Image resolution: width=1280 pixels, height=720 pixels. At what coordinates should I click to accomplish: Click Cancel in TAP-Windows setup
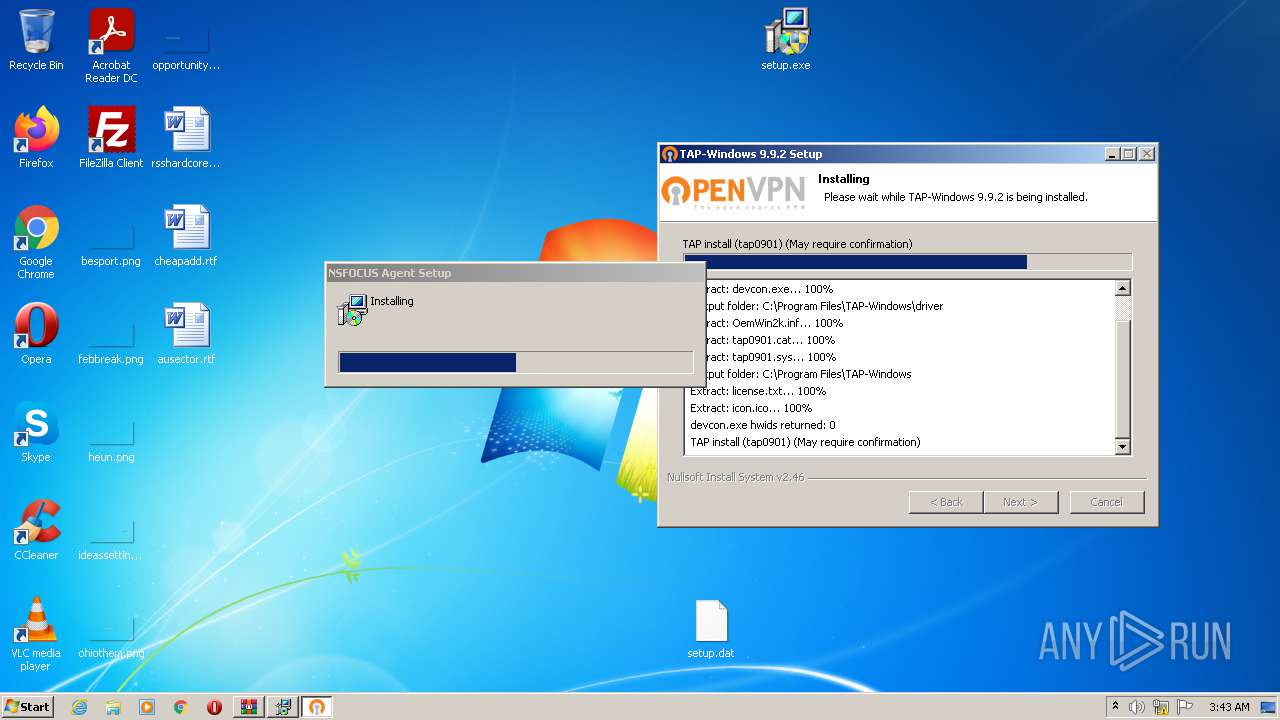1107,502
